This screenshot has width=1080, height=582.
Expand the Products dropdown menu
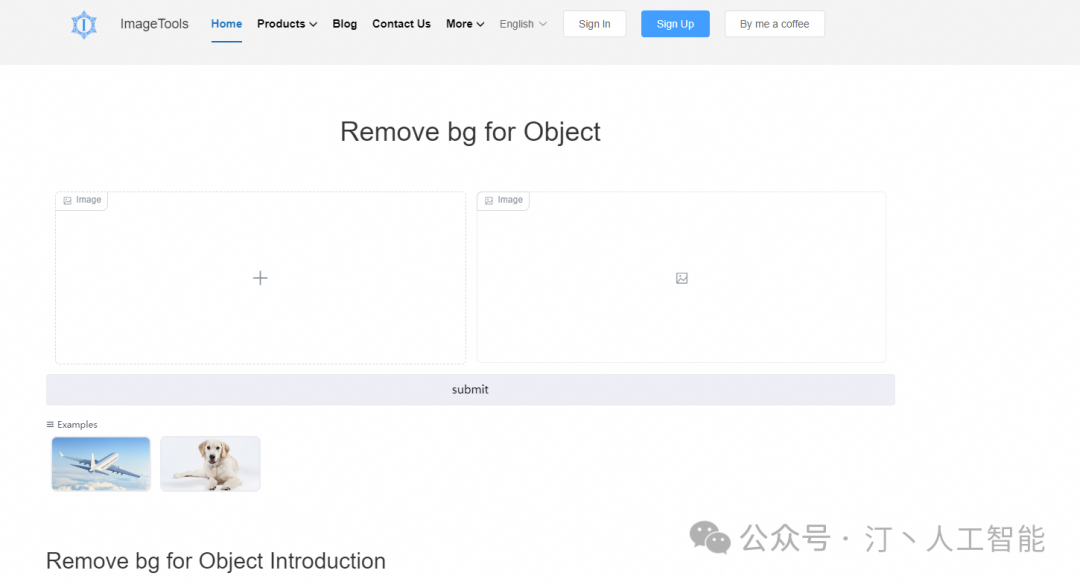pos(287,24)
